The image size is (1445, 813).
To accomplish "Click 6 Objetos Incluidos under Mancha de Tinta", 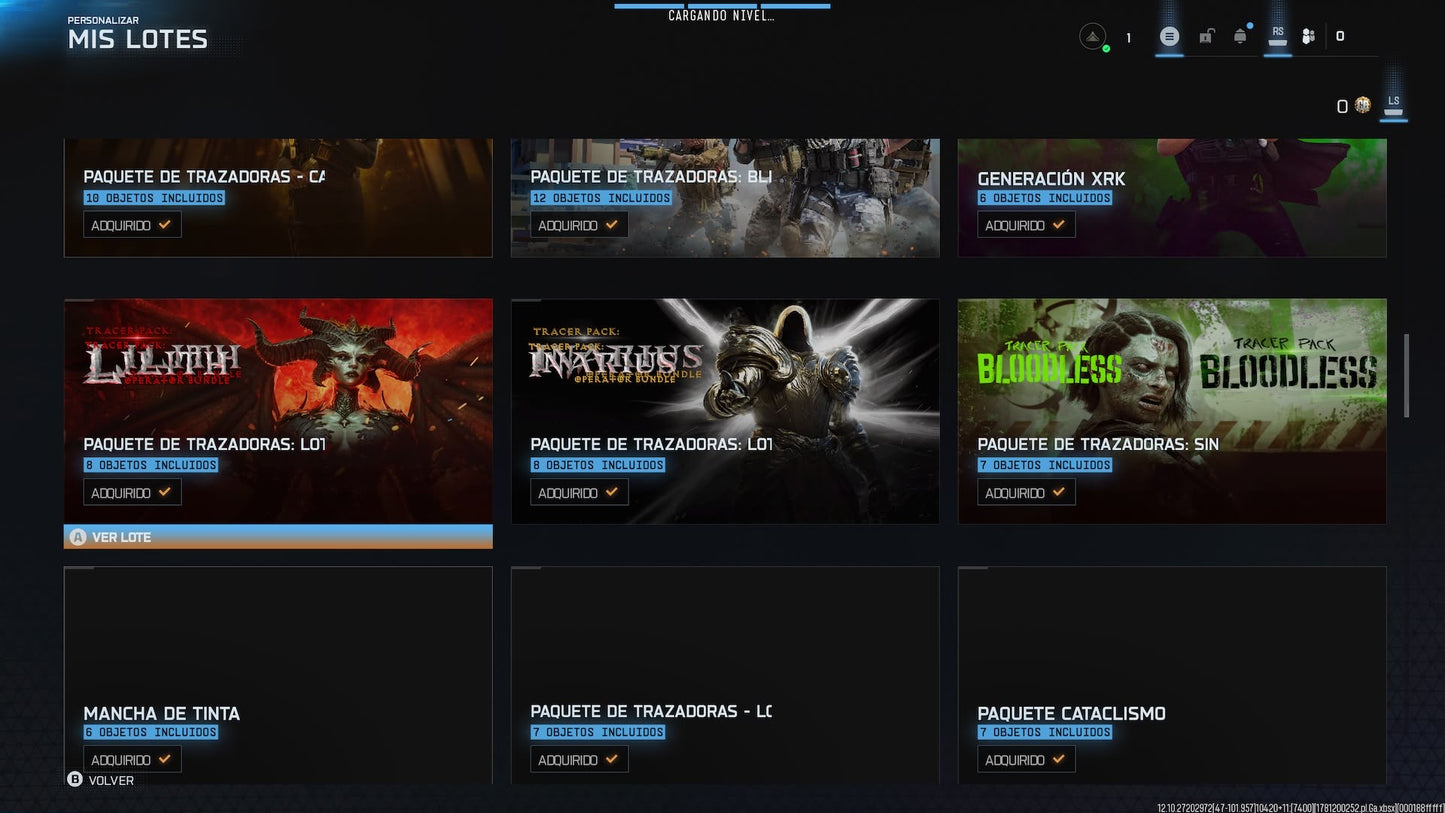I will click(150, 732).
